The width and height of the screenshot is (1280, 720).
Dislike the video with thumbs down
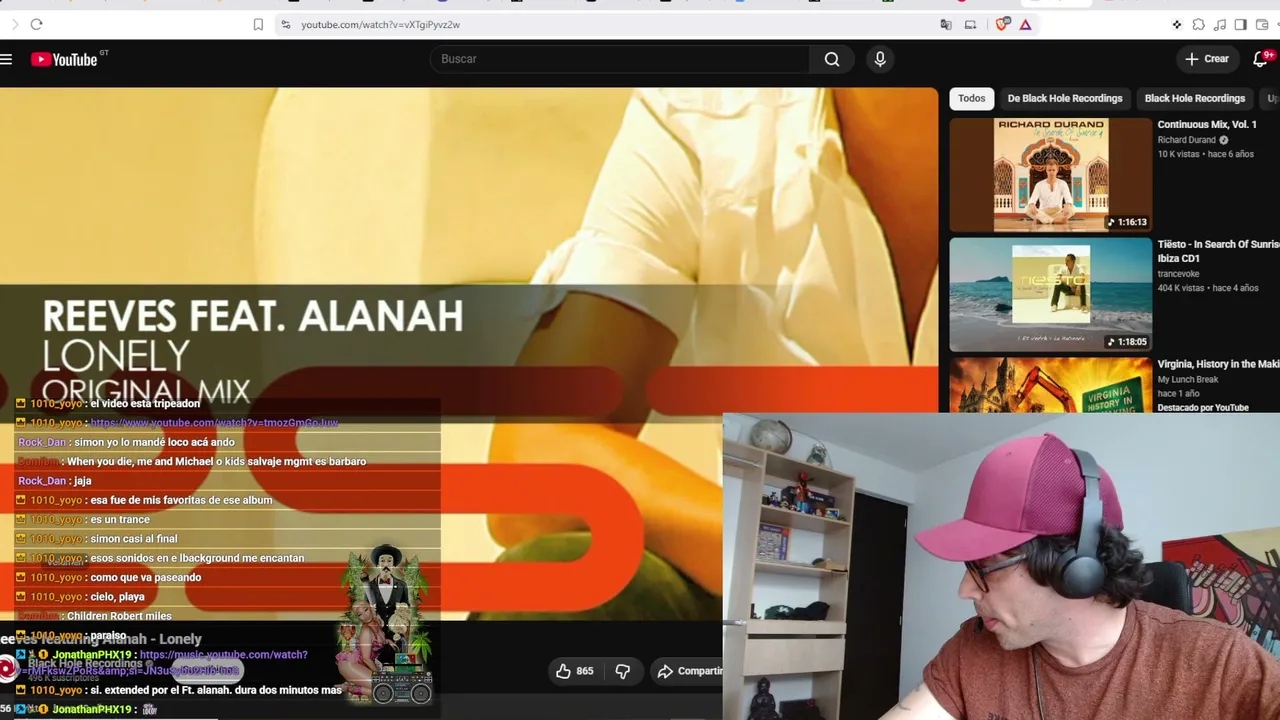click(622, 671)
